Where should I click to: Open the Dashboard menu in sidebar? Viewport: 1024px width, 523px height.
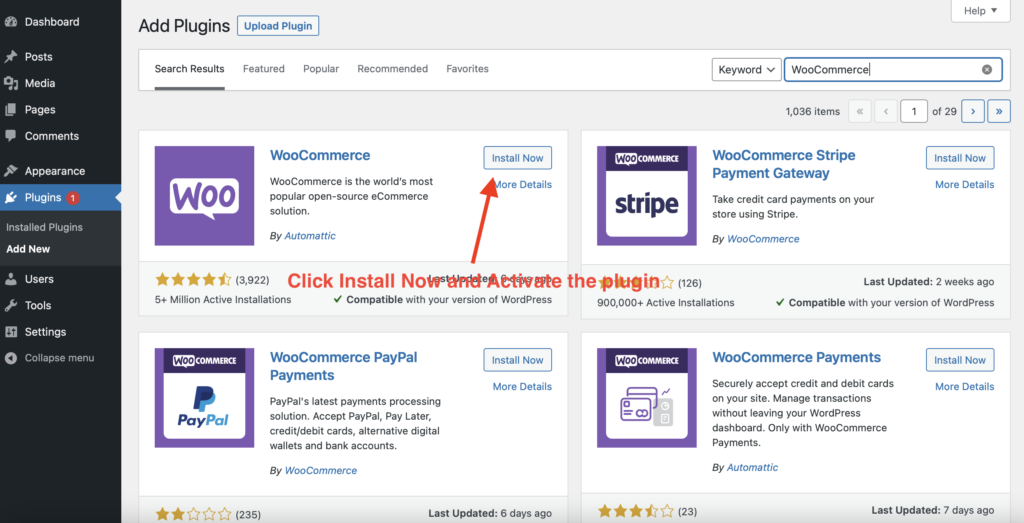[52, 21]
